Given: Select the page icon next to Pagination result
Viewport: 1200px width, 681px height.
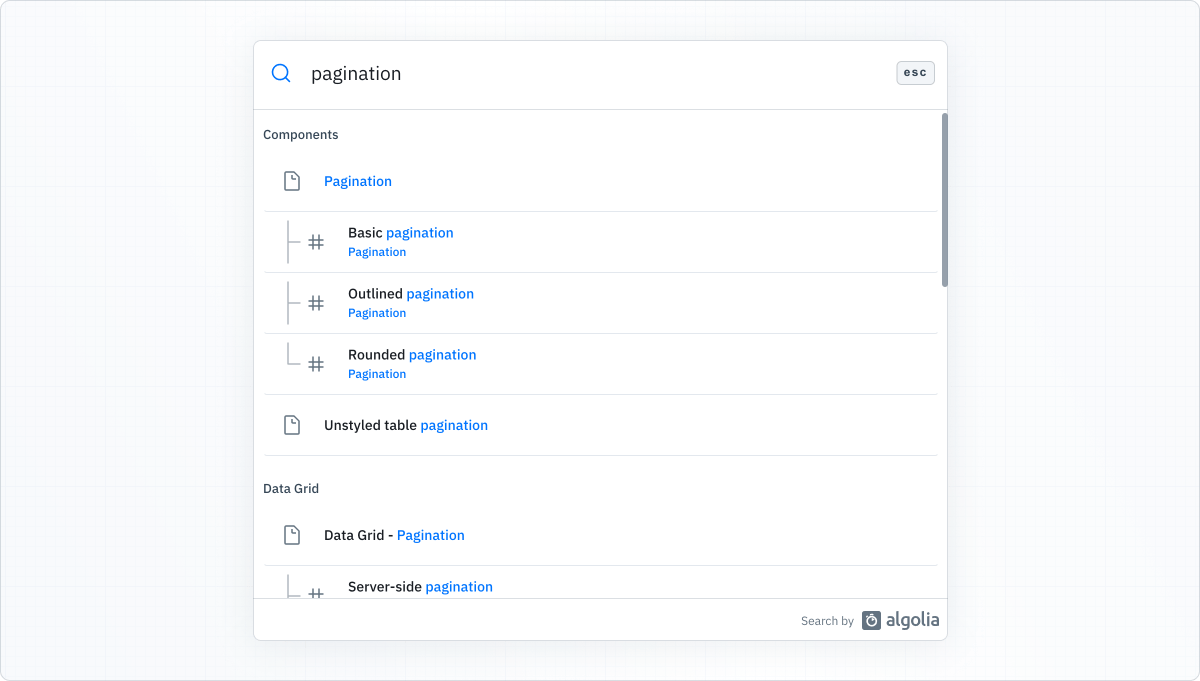Looking at the screenshot, I should (x=292, y=181).
